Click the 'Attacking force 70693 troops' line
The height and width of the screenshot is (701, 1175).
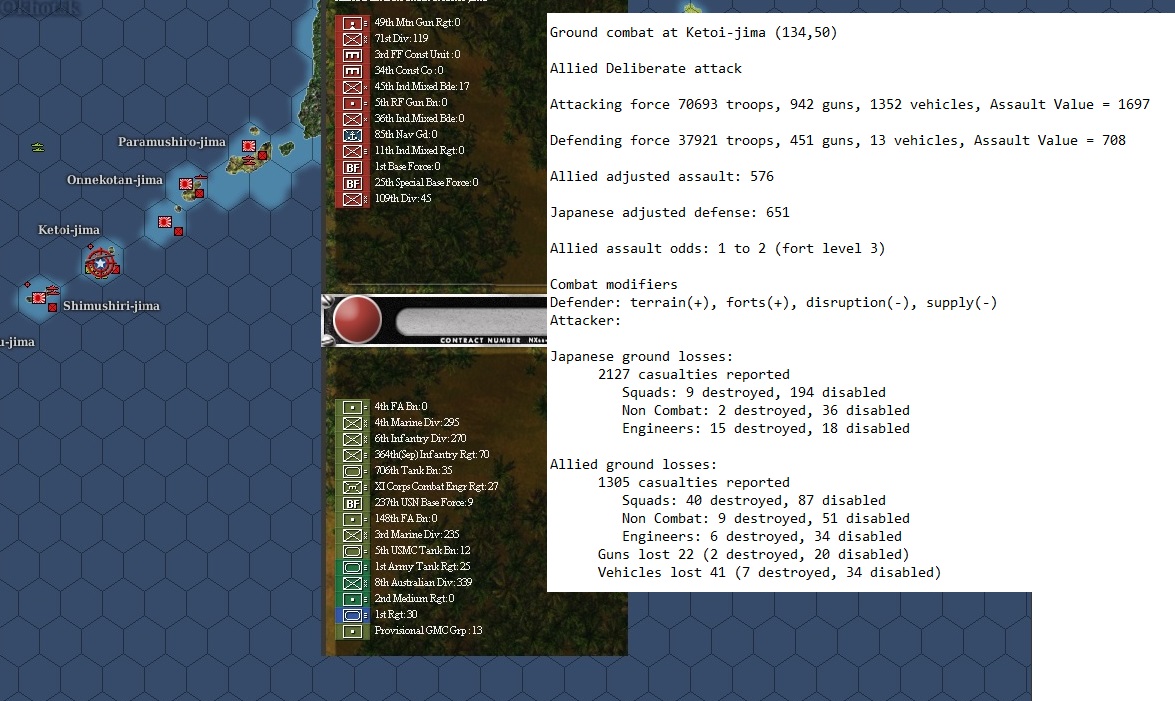[850, 104]
